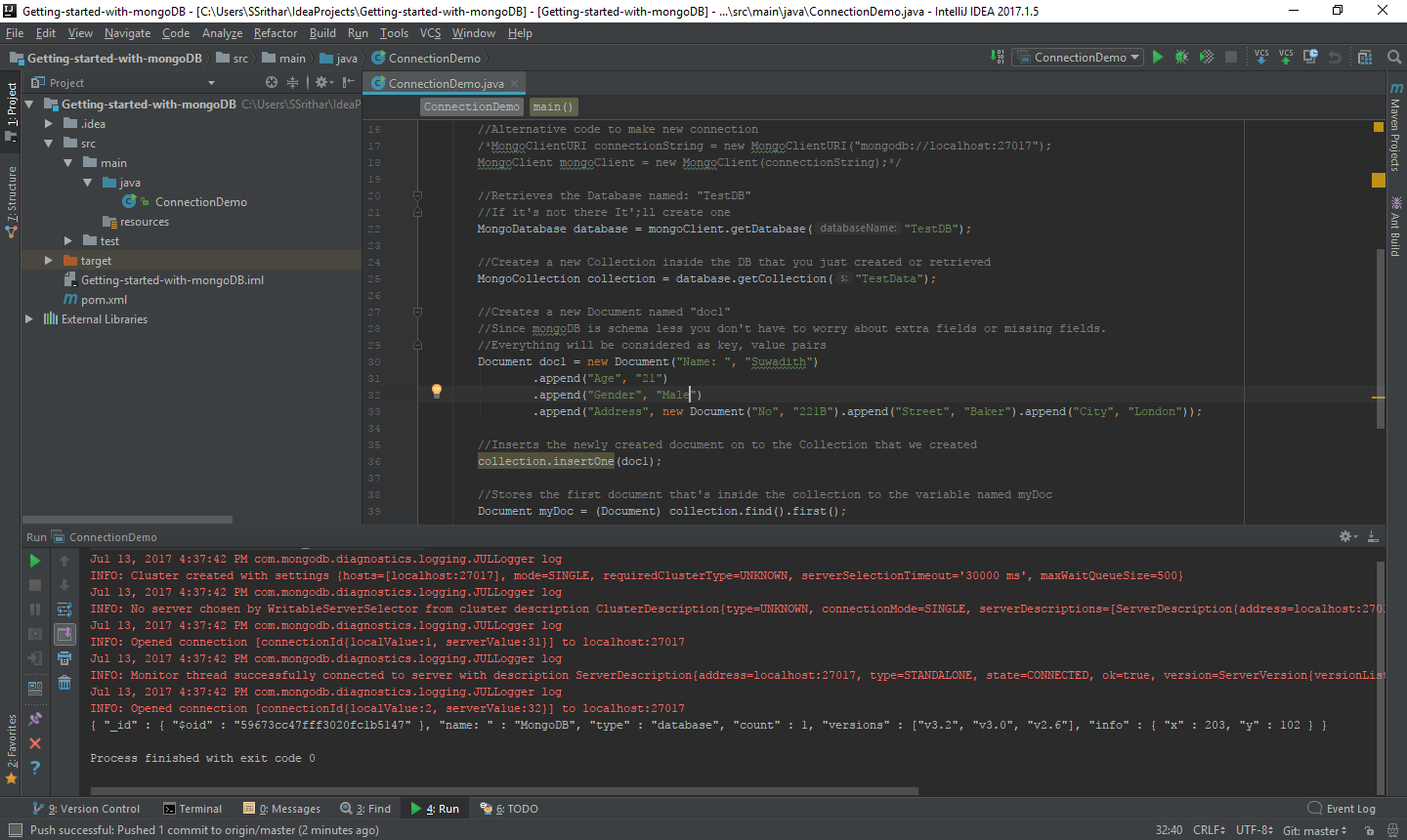1407x840 pixels.
Task: Click Make Project build icon in toolbar
Action: click(997, 58)
